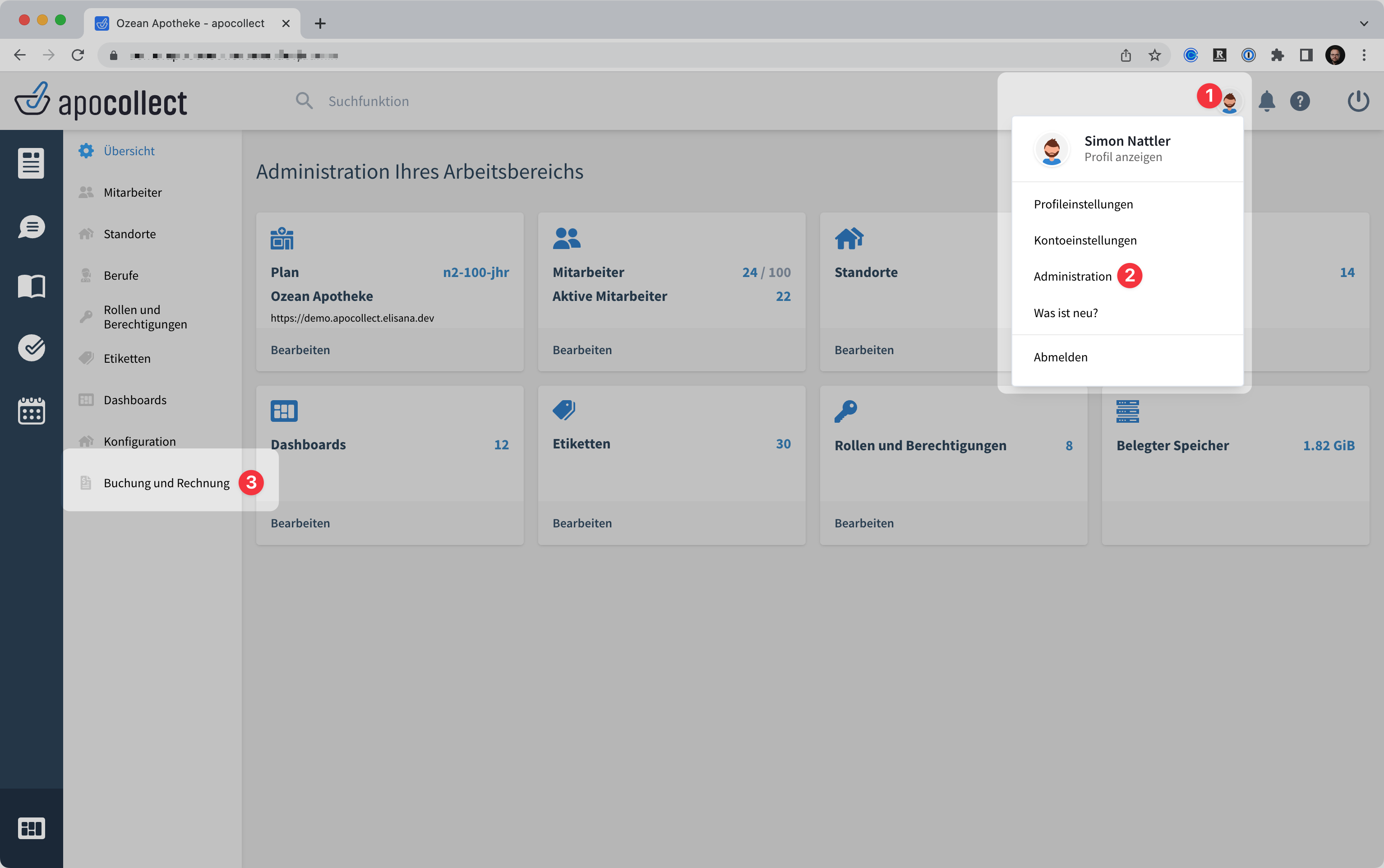This screenshot has height=868, width=1384.
Task: Click the n2-100-jhr plan value
Action: (x=476, y=272)
